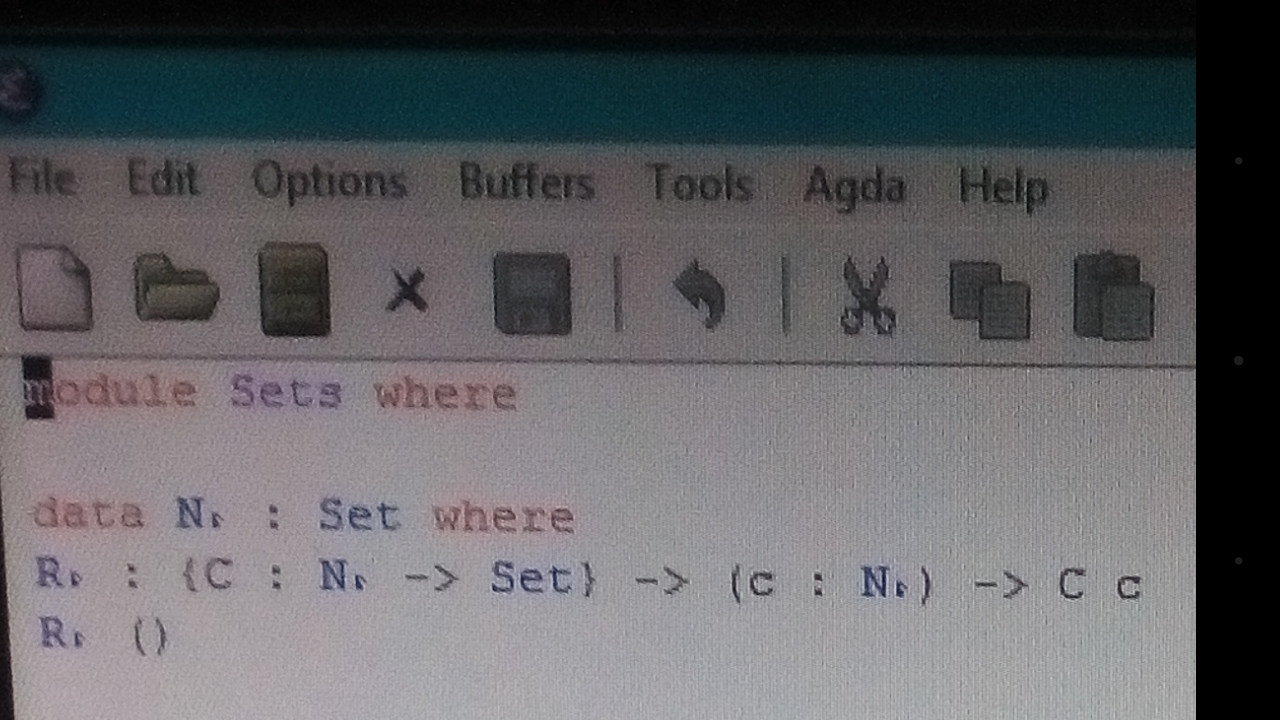Open the Buffers menu
Image resolution: width=1280 pixels, height=720 pixels.
click(x=527, y=183)
